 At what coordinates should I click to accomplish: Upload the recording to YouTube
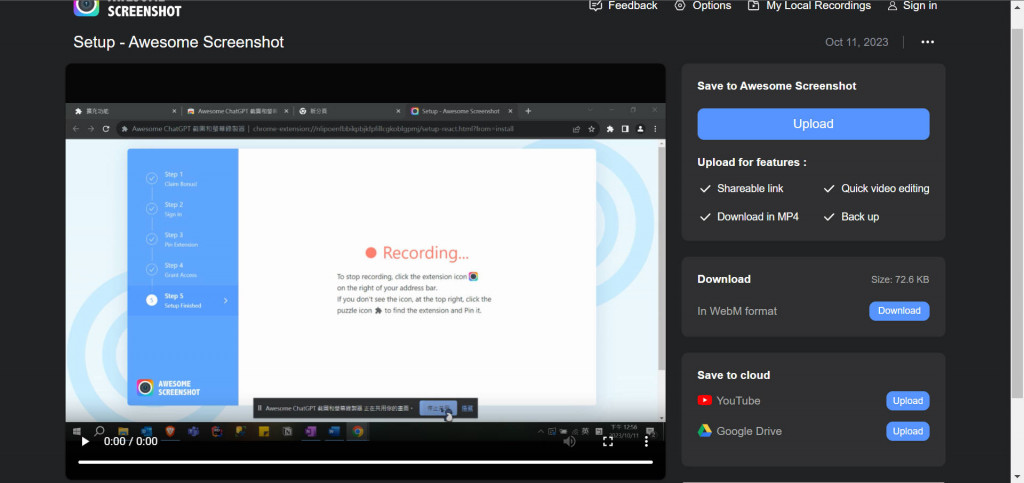point(907,401)
